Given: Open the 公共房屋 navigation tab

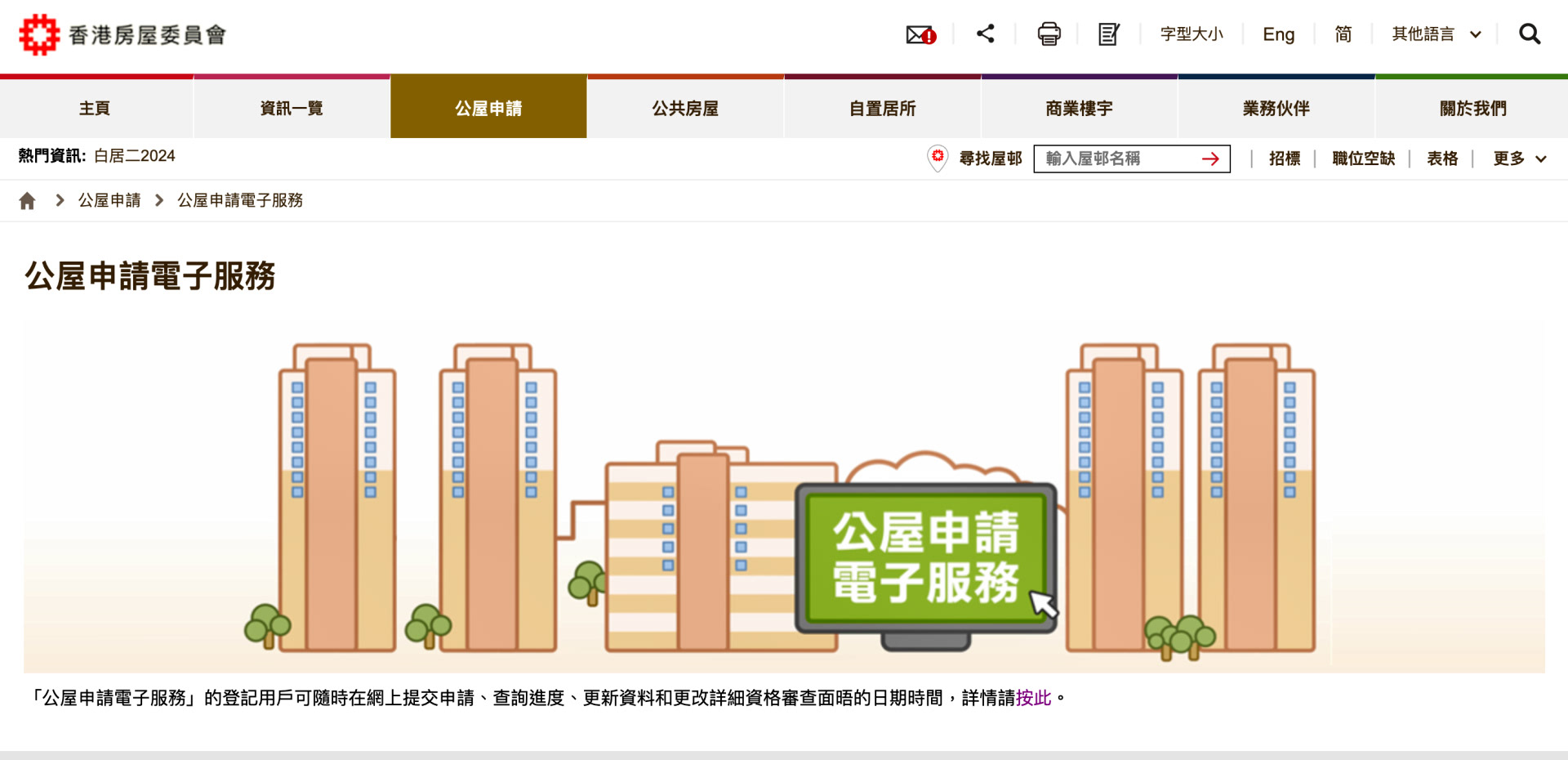Looking at the screenshot, I should coord(685,108).
